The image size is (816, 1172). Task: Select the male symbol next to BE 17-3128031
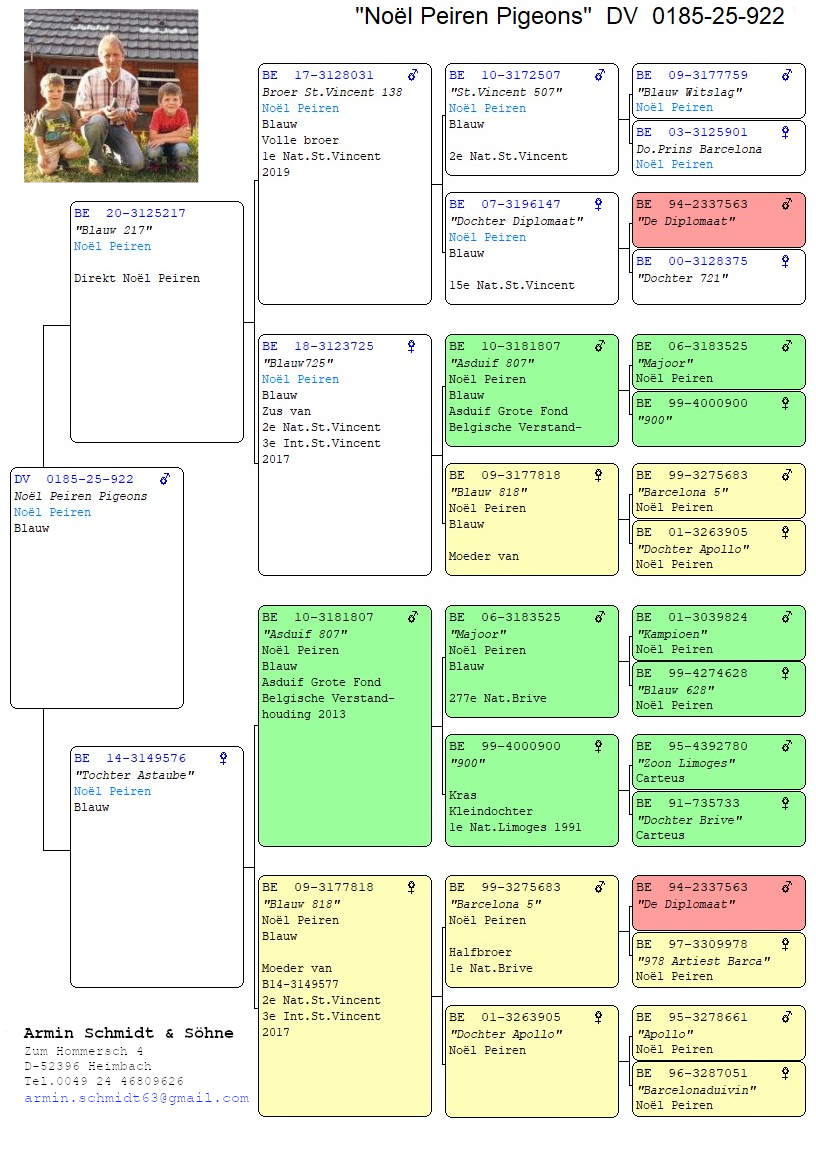click(412, 75)
